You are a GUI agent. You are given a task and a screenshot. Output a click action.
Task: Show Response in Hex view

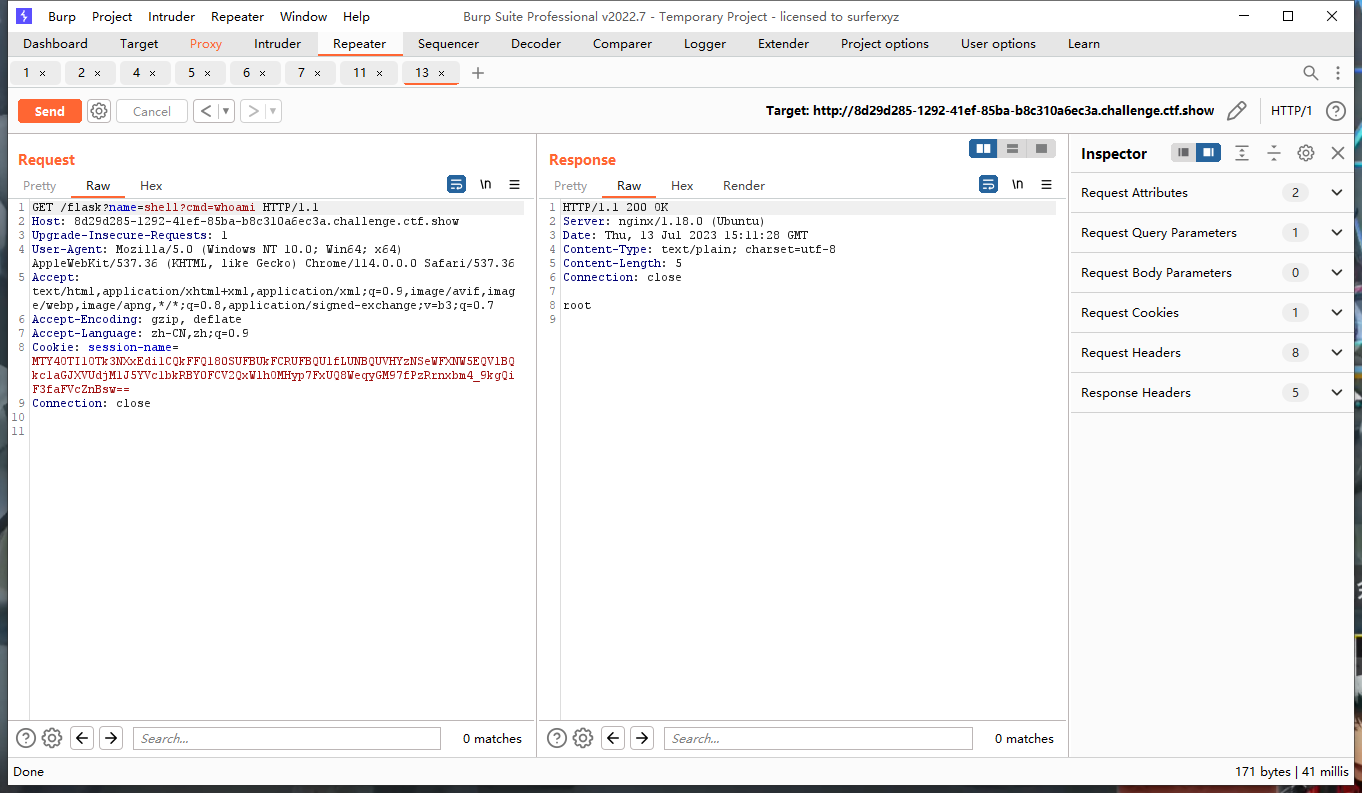pos(682,186)
